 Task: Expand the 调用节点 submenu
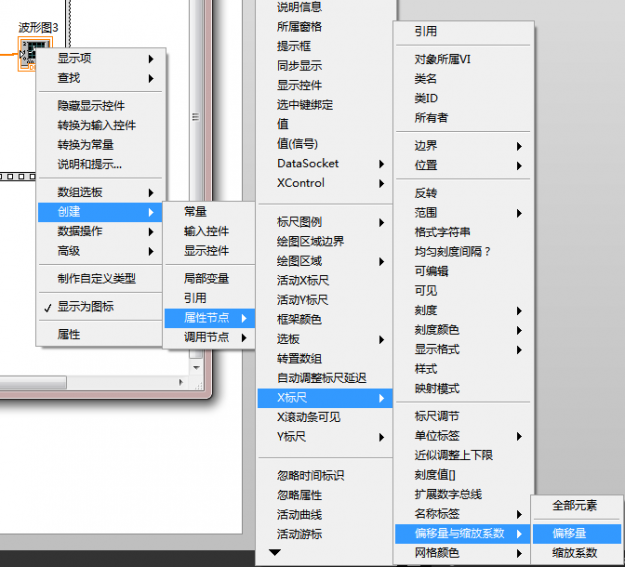pyautogui.click(x=210, y=337)
